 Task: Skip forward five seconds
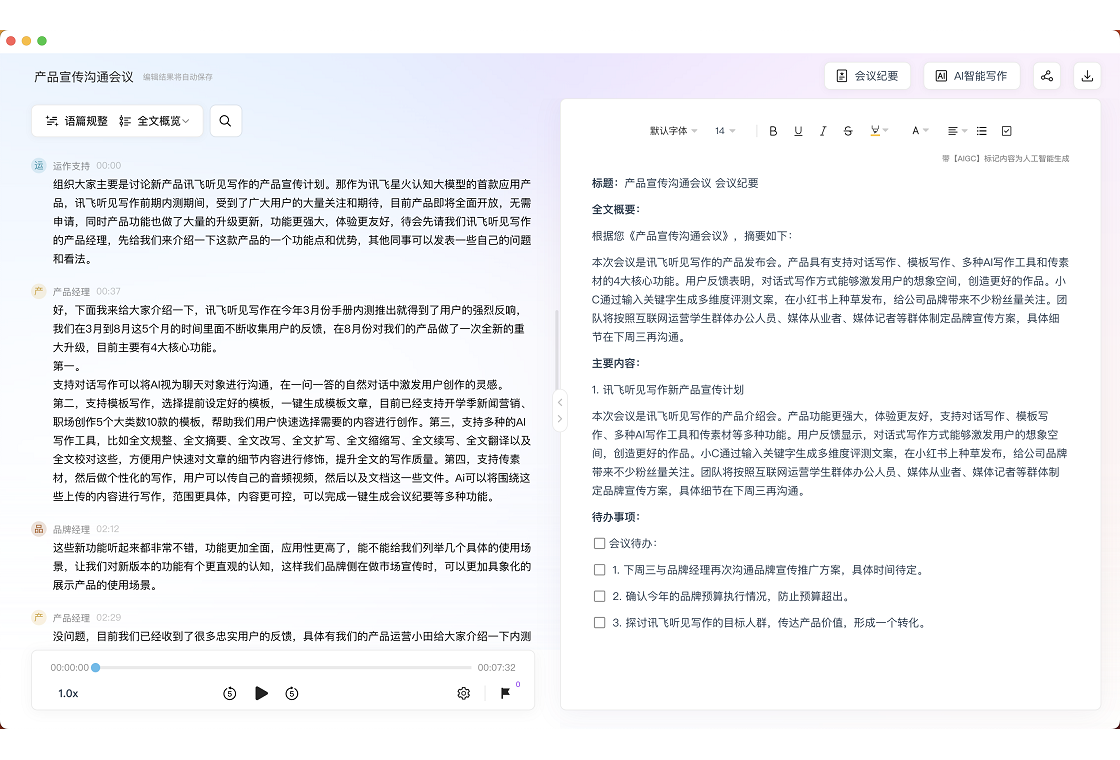291,693
